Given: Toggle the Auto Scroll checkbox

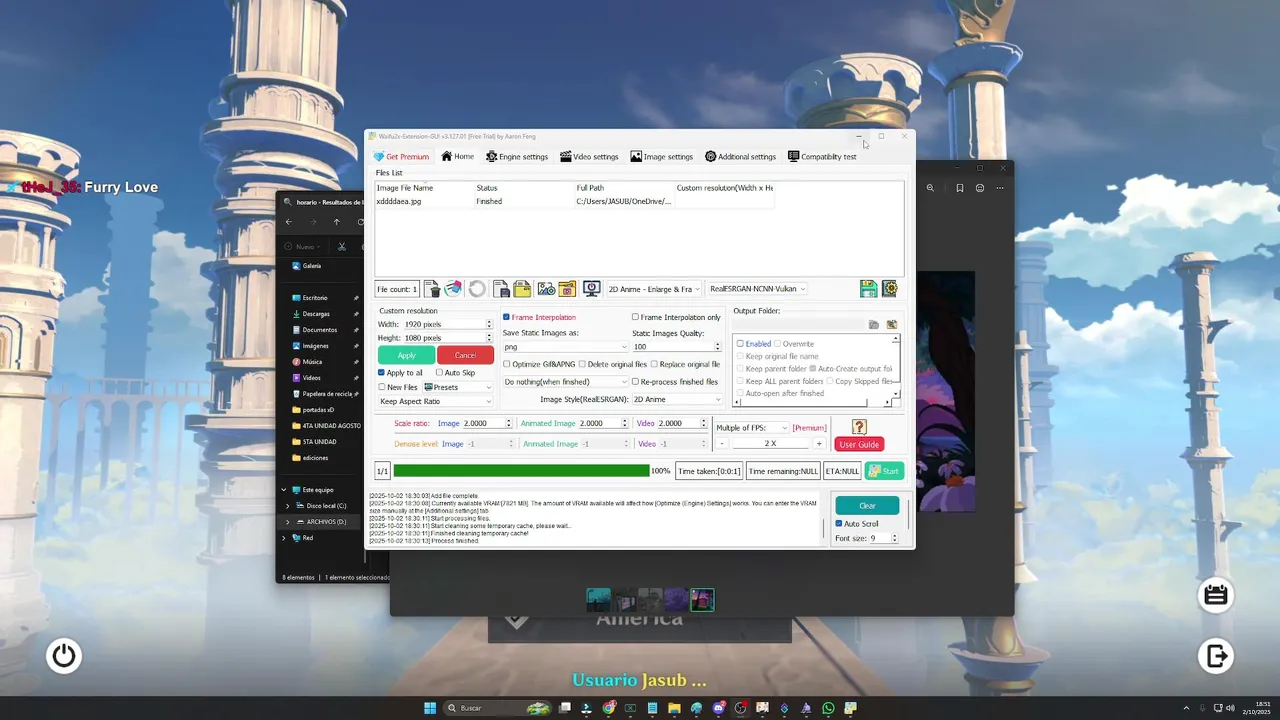Looking at the screenshot, I should coord(839,523).
